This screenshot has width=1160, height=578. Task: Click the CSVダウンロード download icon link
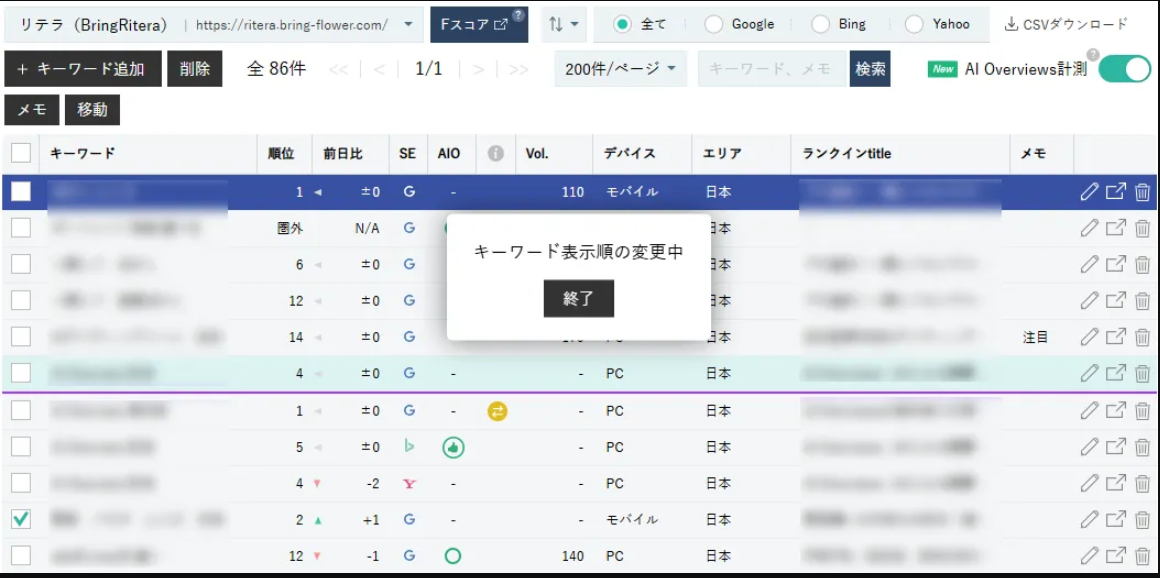click(x=1065, y=24)
